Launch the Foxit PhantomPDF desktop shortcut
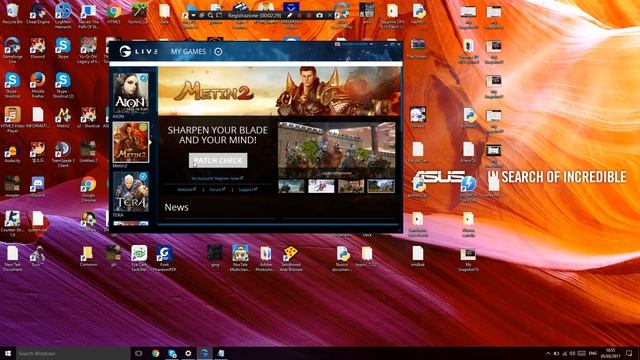Image resolution: width=640 pixels, height=360 pixels. click(164, 259)
